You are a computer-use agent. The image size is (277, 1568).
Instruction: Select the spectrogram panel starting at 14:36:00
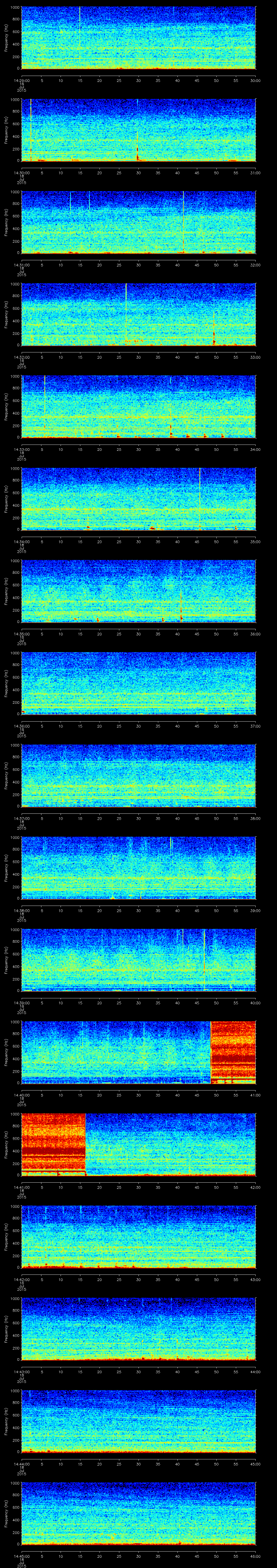pyautogui.click(x=138, y=683)
